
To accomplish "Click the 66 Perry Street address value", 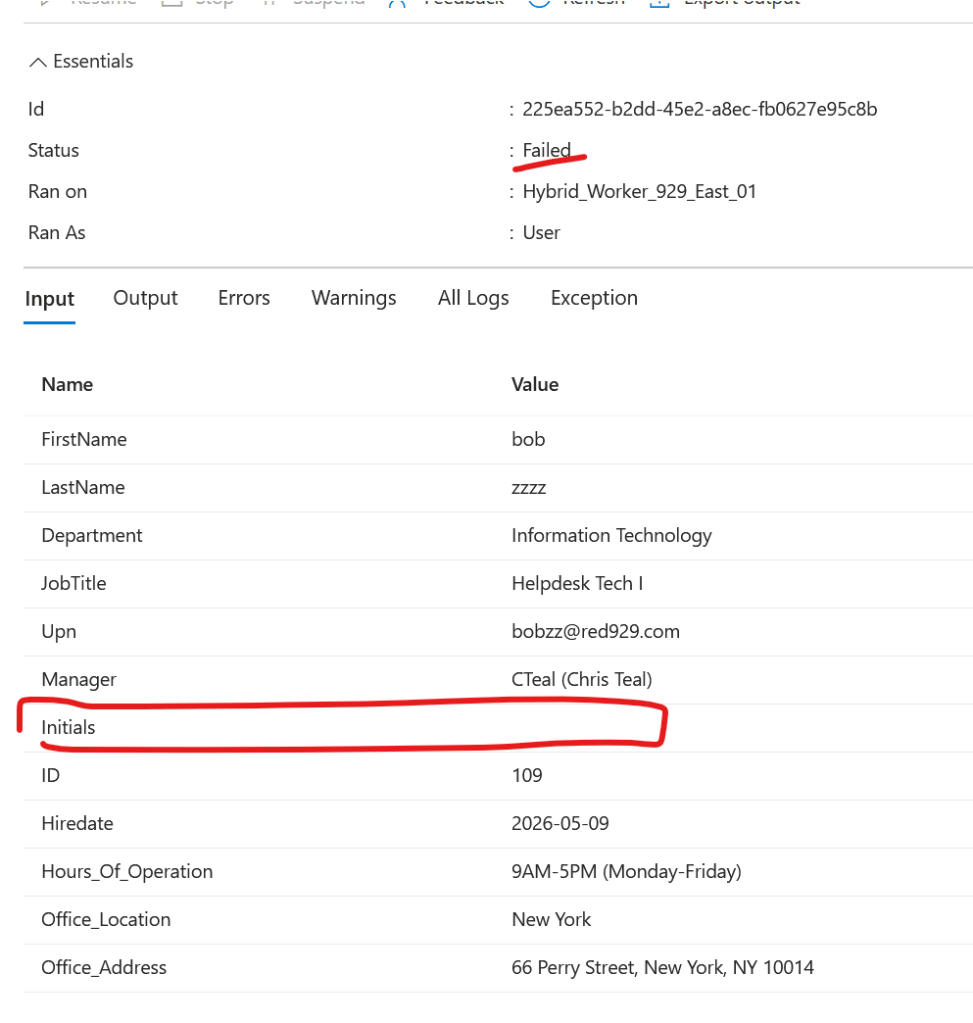I will point(663,968).
